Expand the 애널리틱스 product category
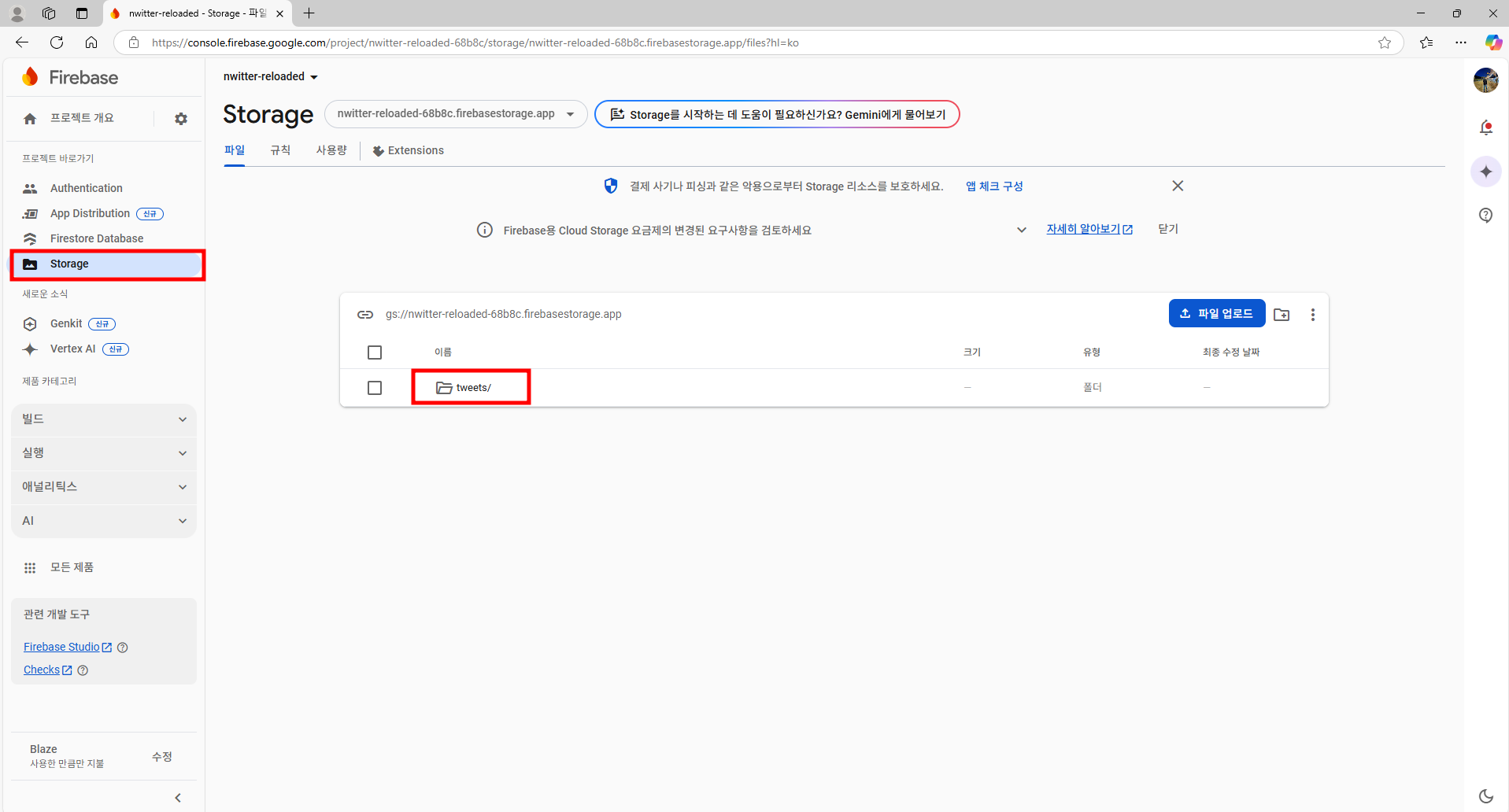Screen dimensions: 1509x812 point(104,487)
